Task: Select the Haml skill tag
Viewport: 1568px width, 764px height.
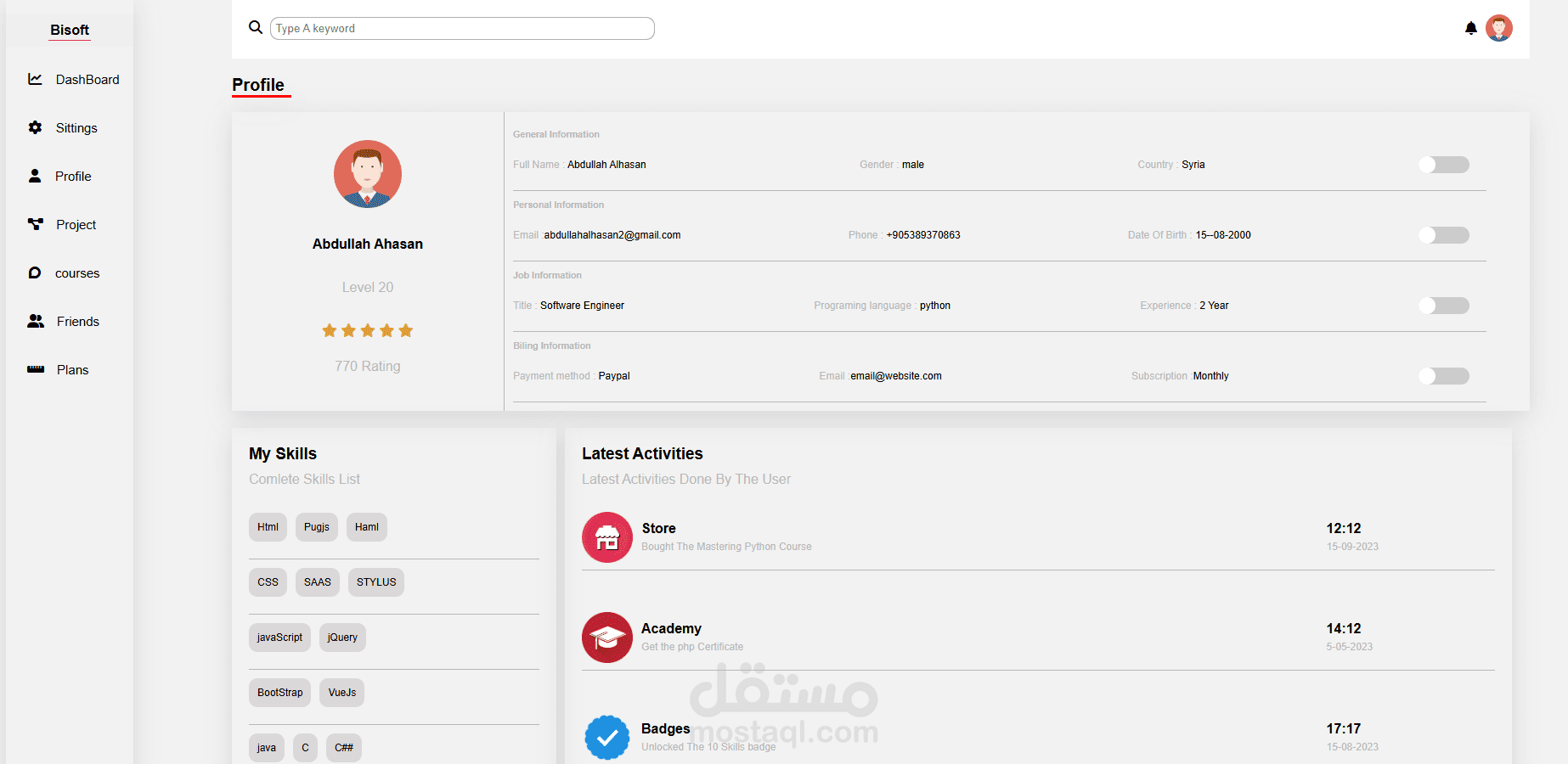Action: tap(367, 527)
